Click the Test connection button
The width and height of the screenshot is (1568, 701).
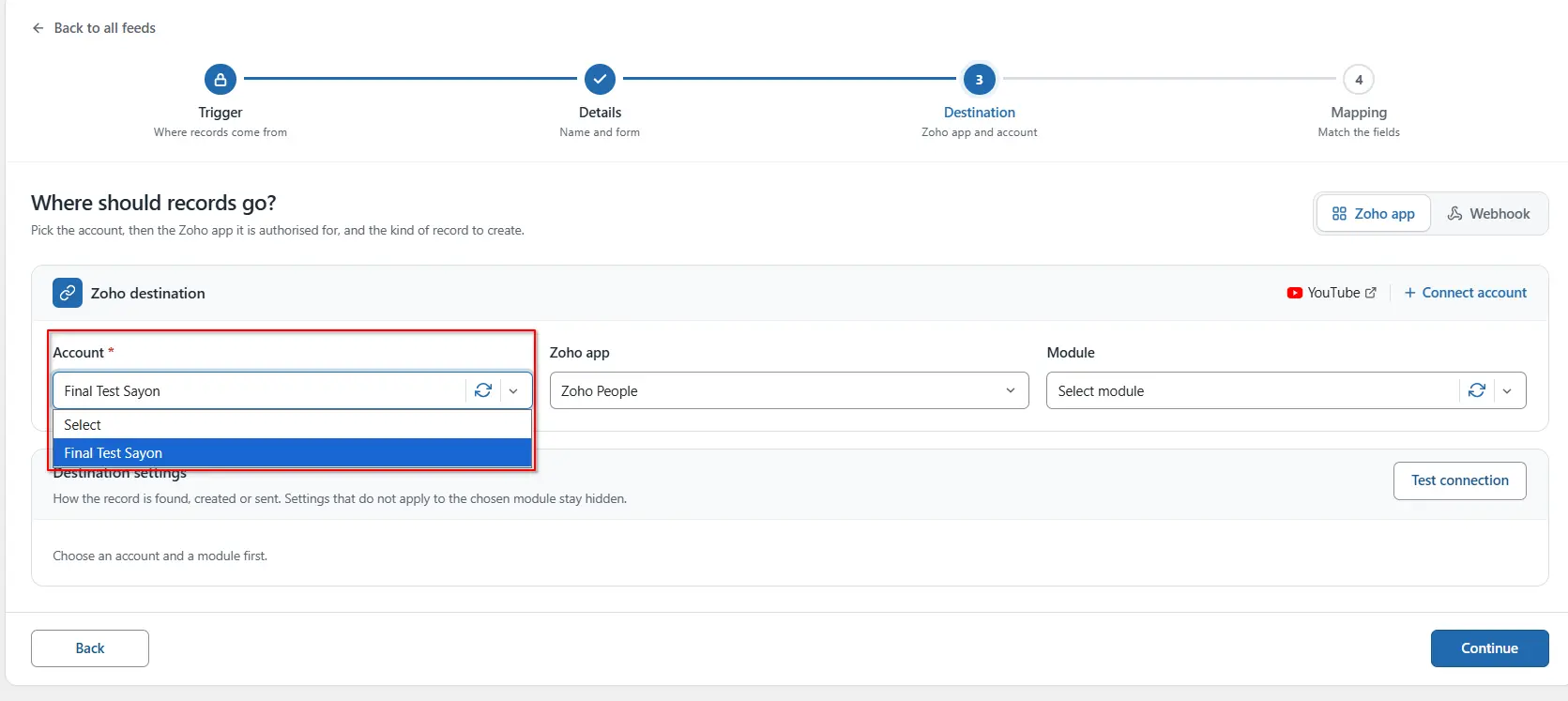(1459, 480)
